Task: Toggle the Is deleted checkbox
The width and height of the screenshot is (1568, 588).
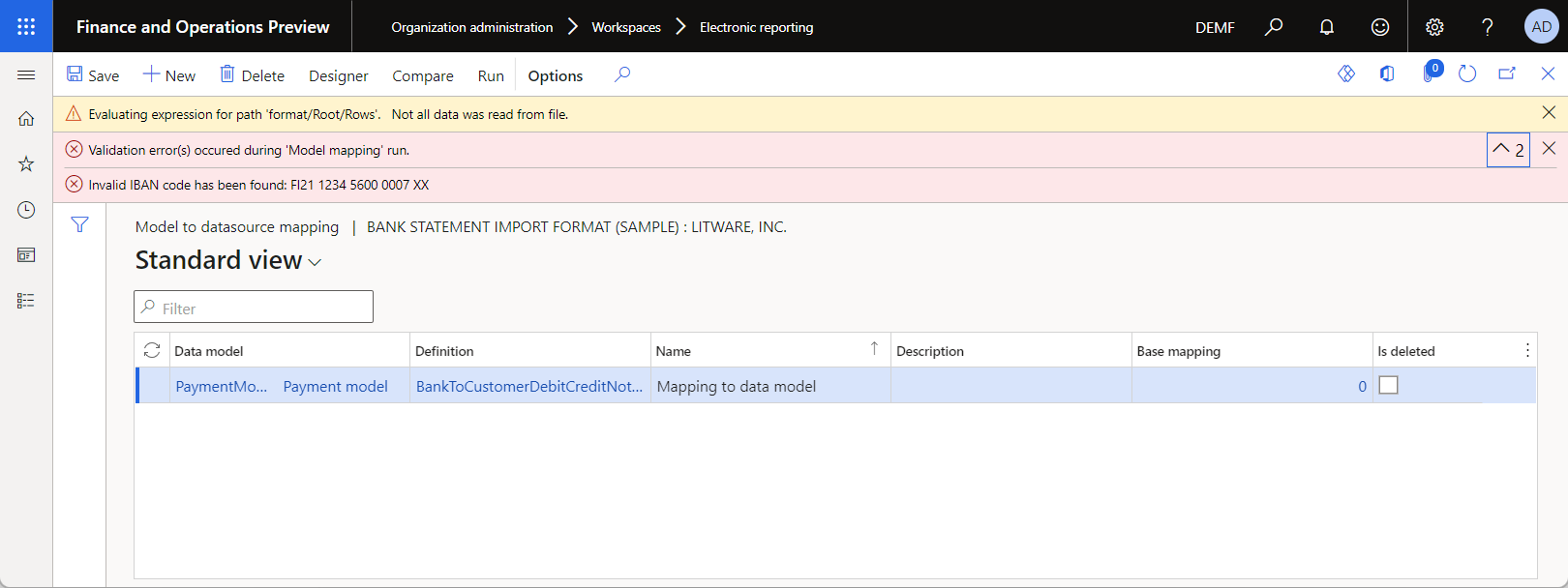Action: tap(1388, 385)
